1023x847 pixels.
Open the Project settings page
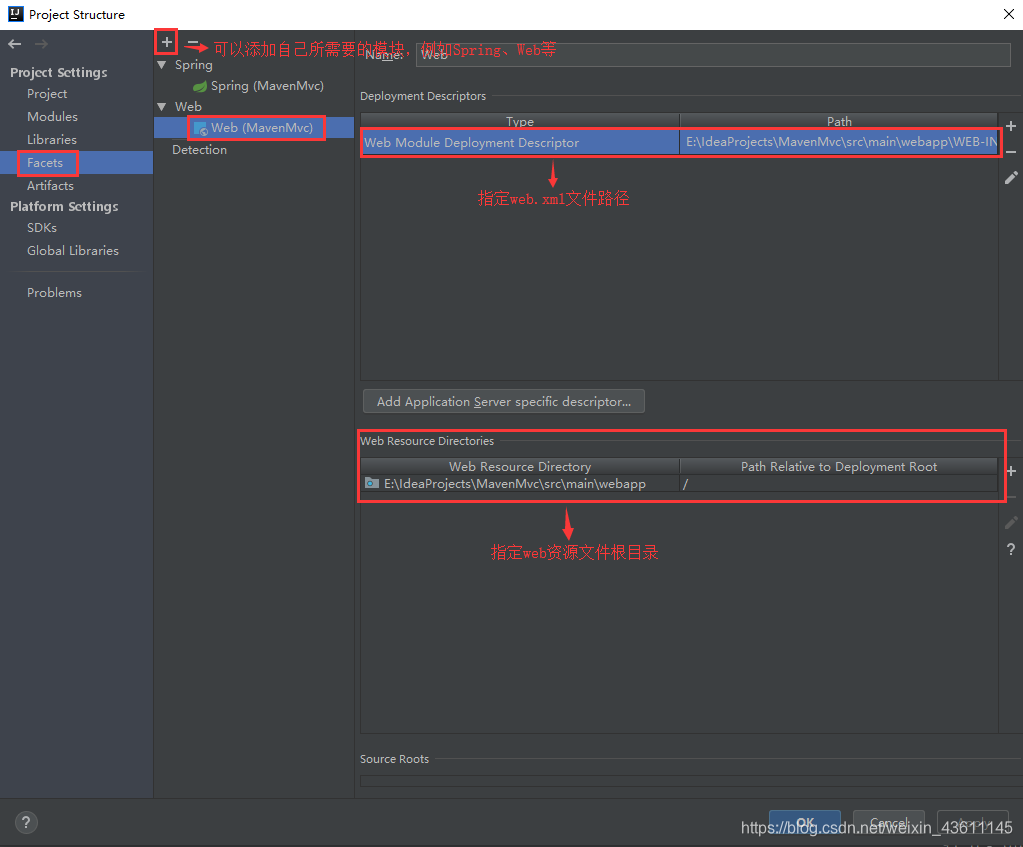coord(47,94)
